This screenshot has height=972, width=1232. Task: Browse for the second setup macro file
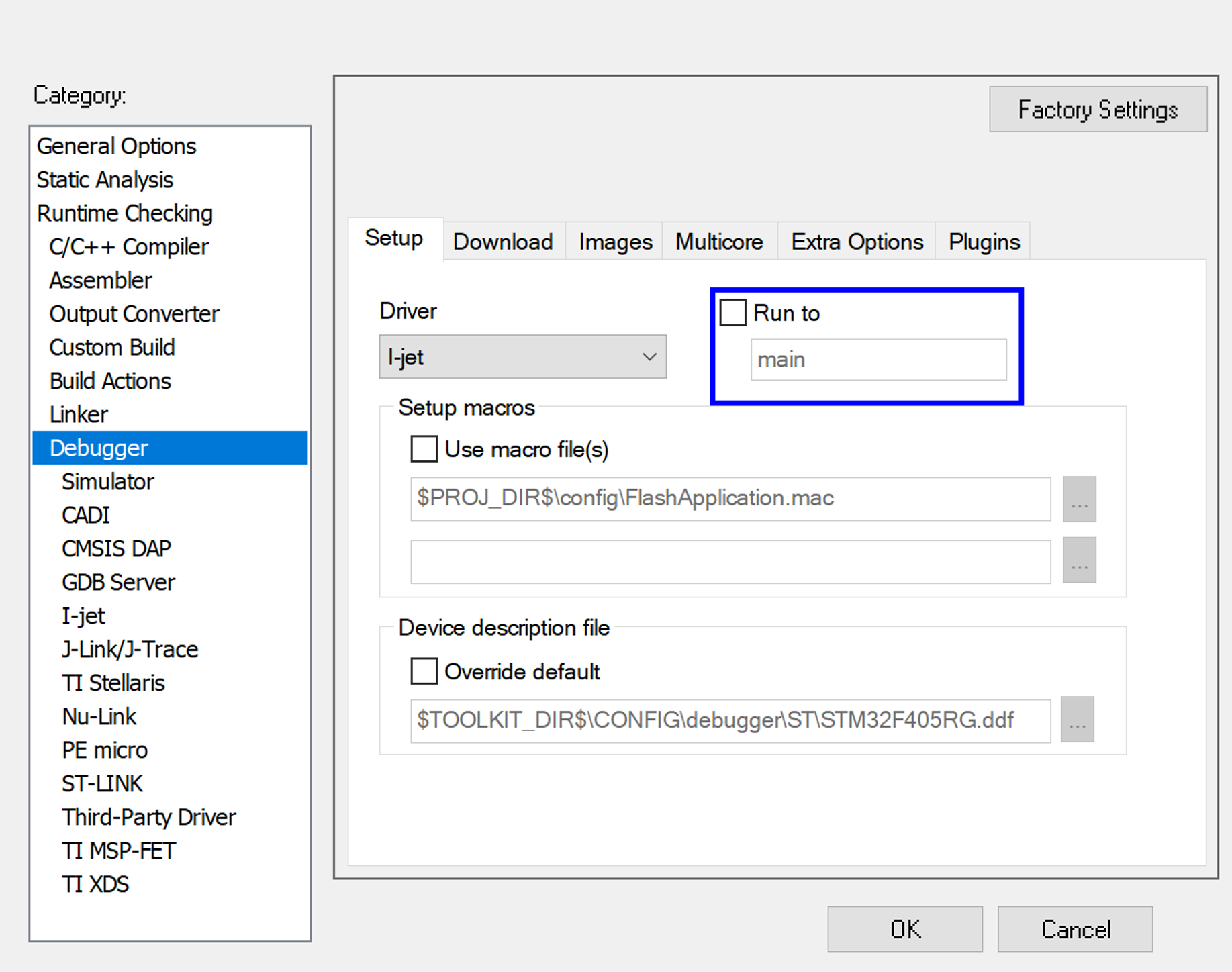pyautogui.click(x=1079, y=561)
